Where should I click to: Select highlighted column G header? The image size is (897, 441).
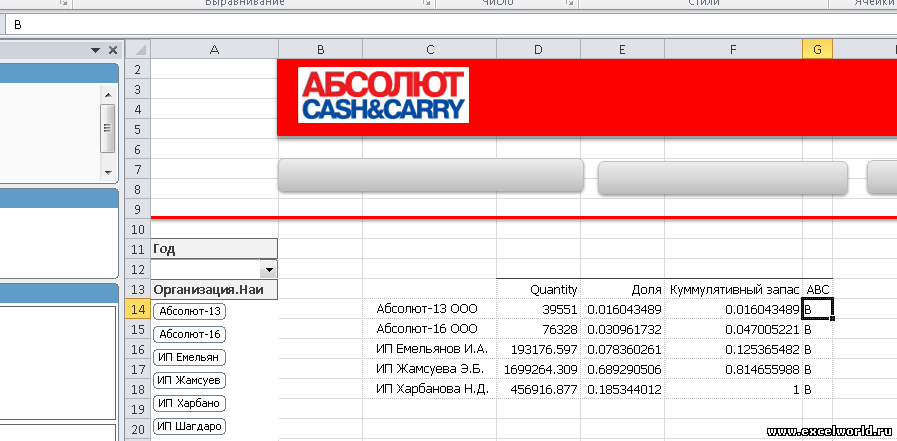[817, 49]
